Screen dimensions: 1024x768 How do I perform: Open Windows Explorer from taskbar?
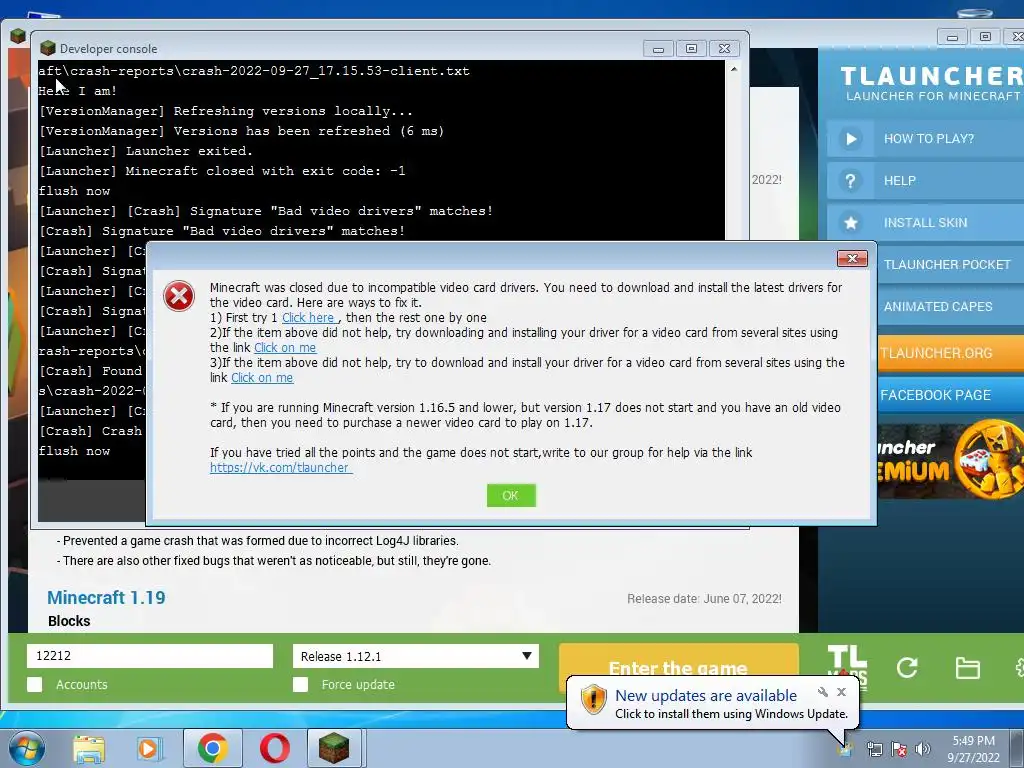click(89, 749)
